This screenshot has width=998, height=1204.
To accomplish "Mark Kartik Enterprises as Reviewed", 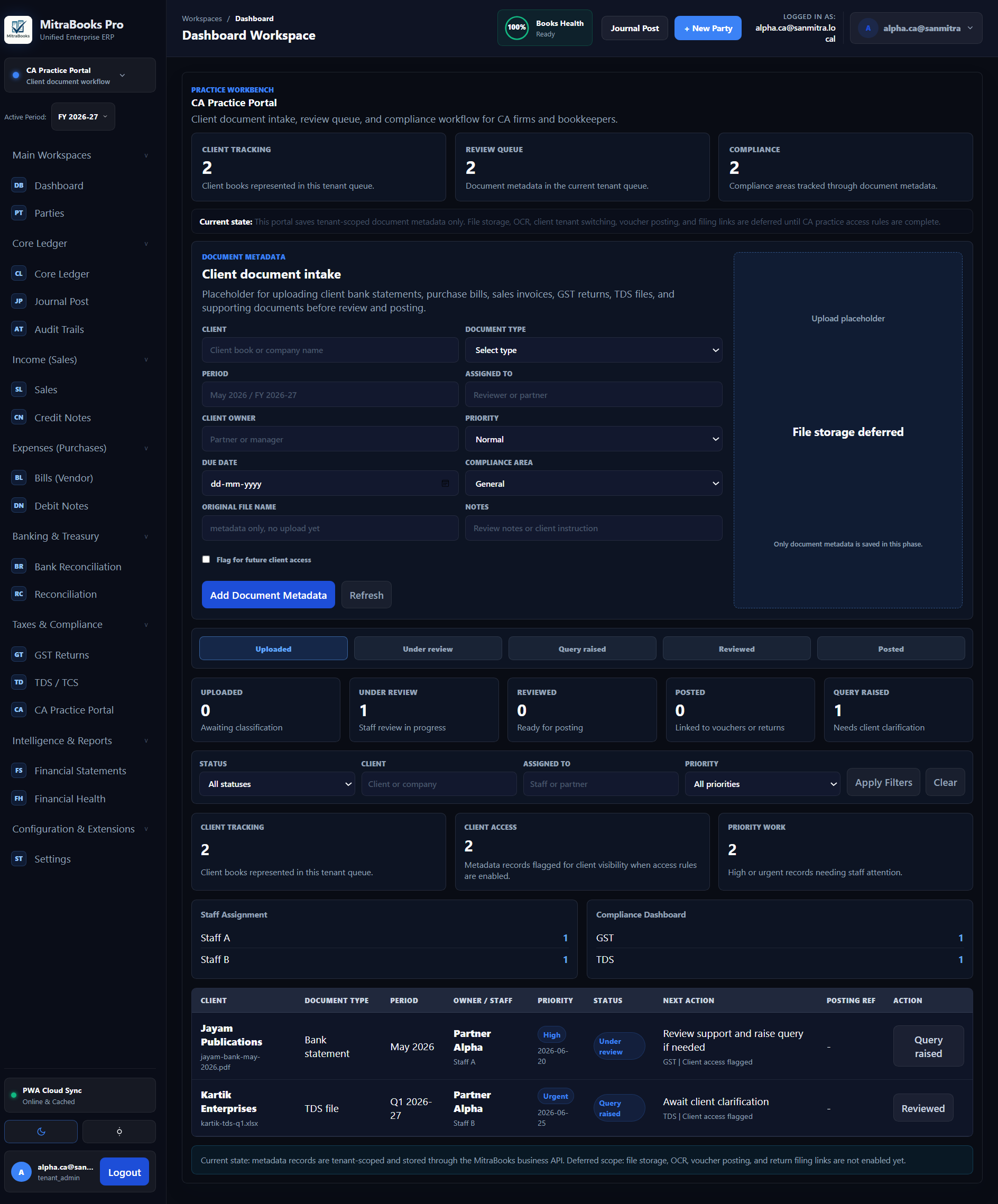I will click(923, 1108).
